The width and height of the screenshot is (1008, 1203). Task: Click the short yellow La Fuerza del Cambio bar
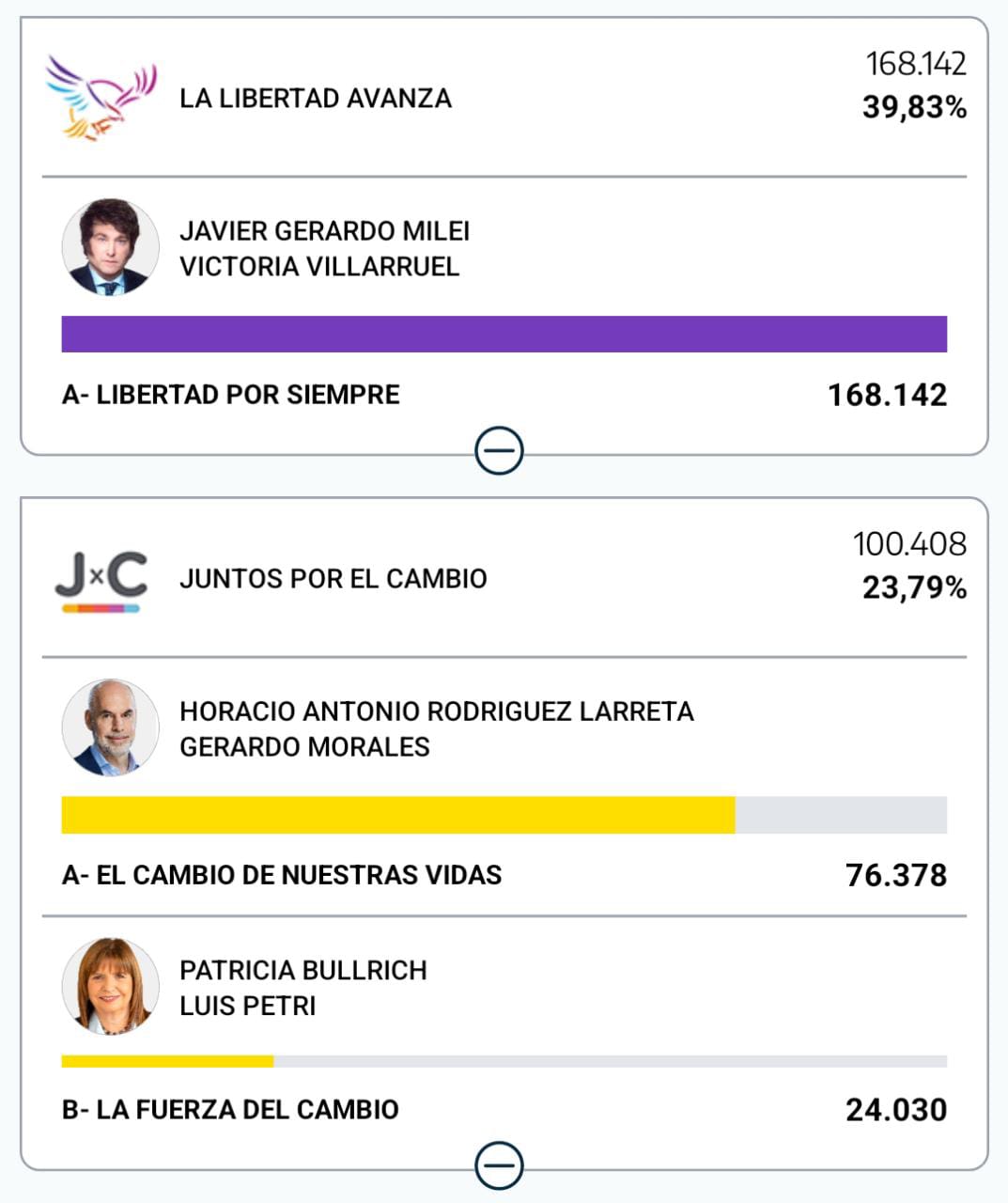[x=167, y=1061]
